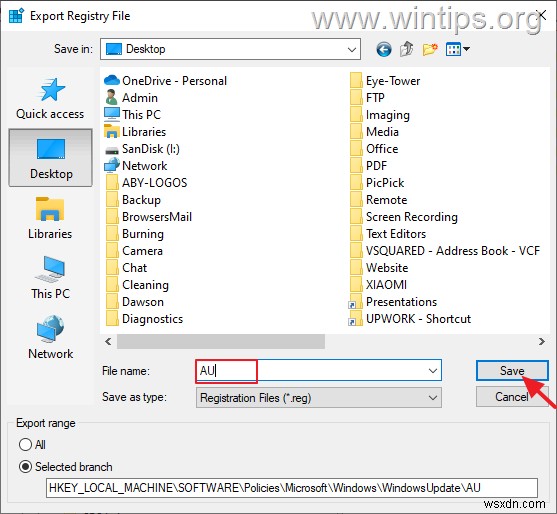This screenshot has height=514, width=557.
Task: Select the Dawson folder
Action: 135,302
